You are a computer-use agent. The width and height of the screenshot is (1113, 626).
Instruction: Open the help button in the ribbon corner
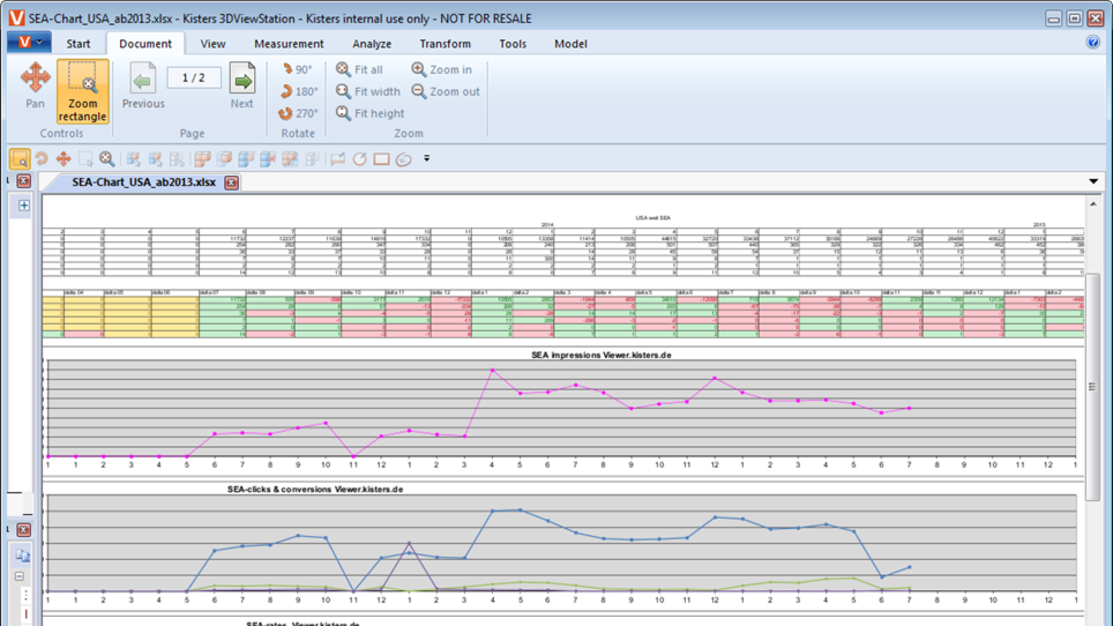[1092, 43]
